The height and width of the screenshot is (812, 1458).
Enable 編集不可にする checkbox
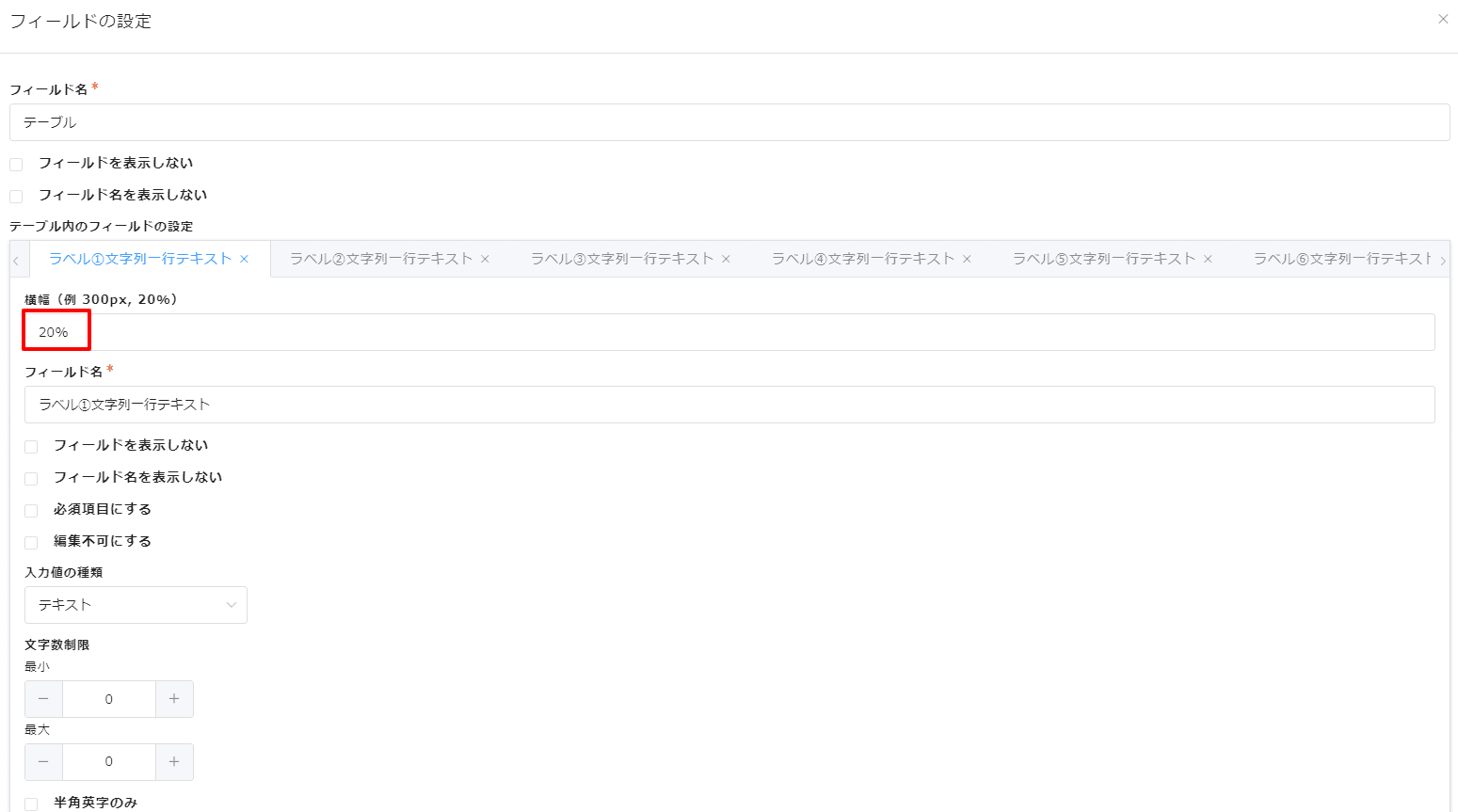click(31, 543)
